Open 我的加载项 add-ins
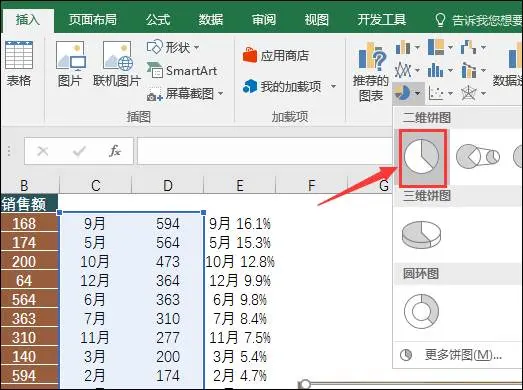 point(282,87)
